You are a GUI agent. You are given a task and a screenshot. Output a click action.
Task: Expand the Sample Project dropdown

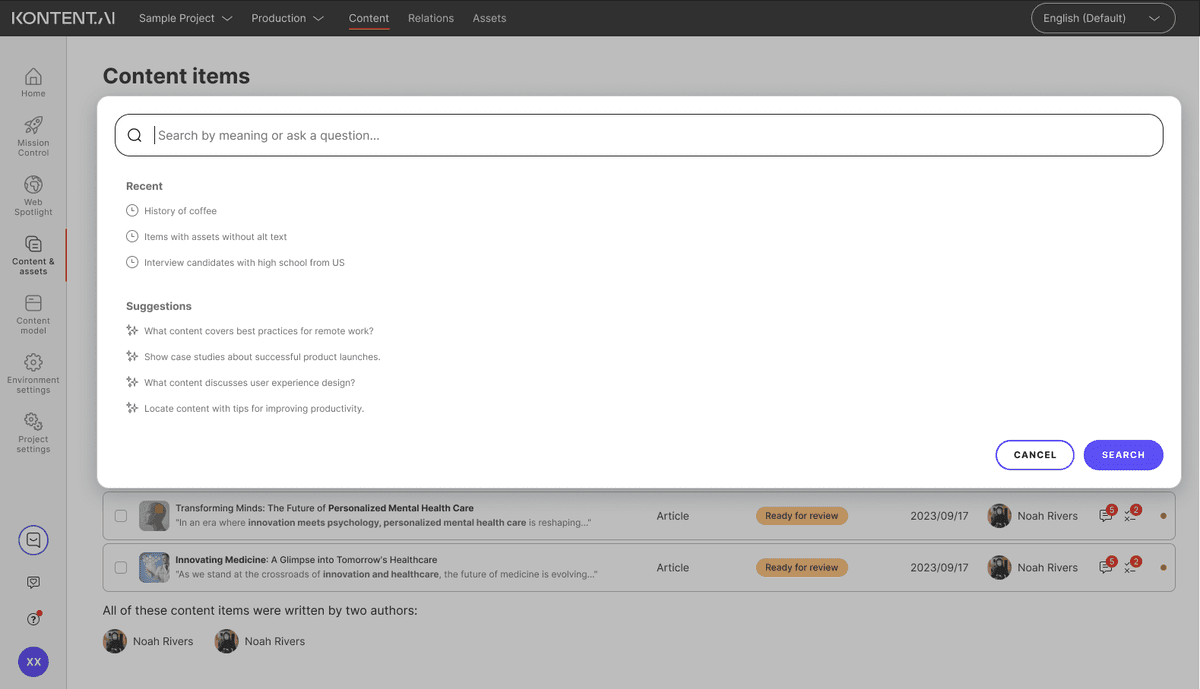(185, 18)
